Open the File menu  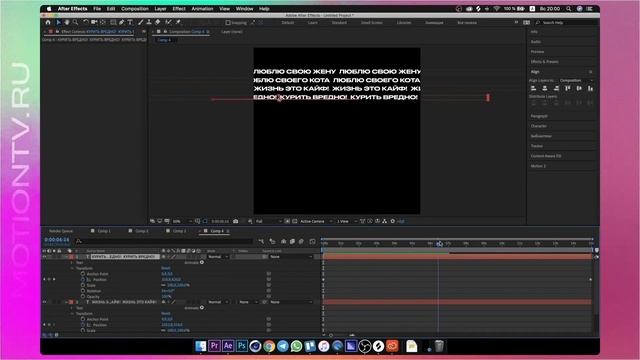click(x=97, y=9)
